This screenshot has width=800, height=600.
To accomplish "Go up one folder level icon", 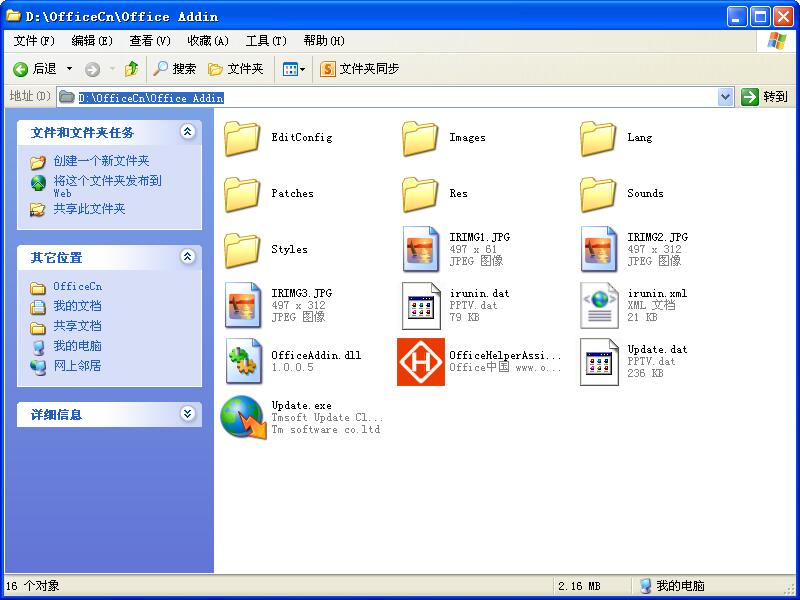I will coord(132,68).
